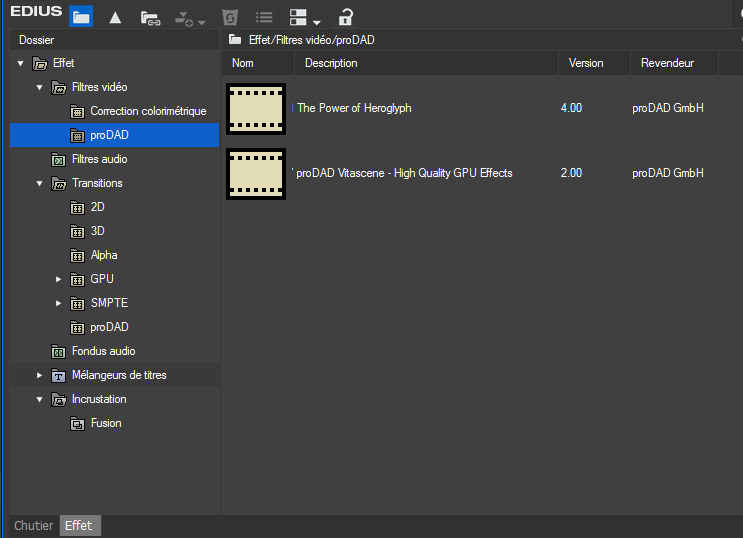Click the Correction colorimétrique folder icon

click(77, 111)
